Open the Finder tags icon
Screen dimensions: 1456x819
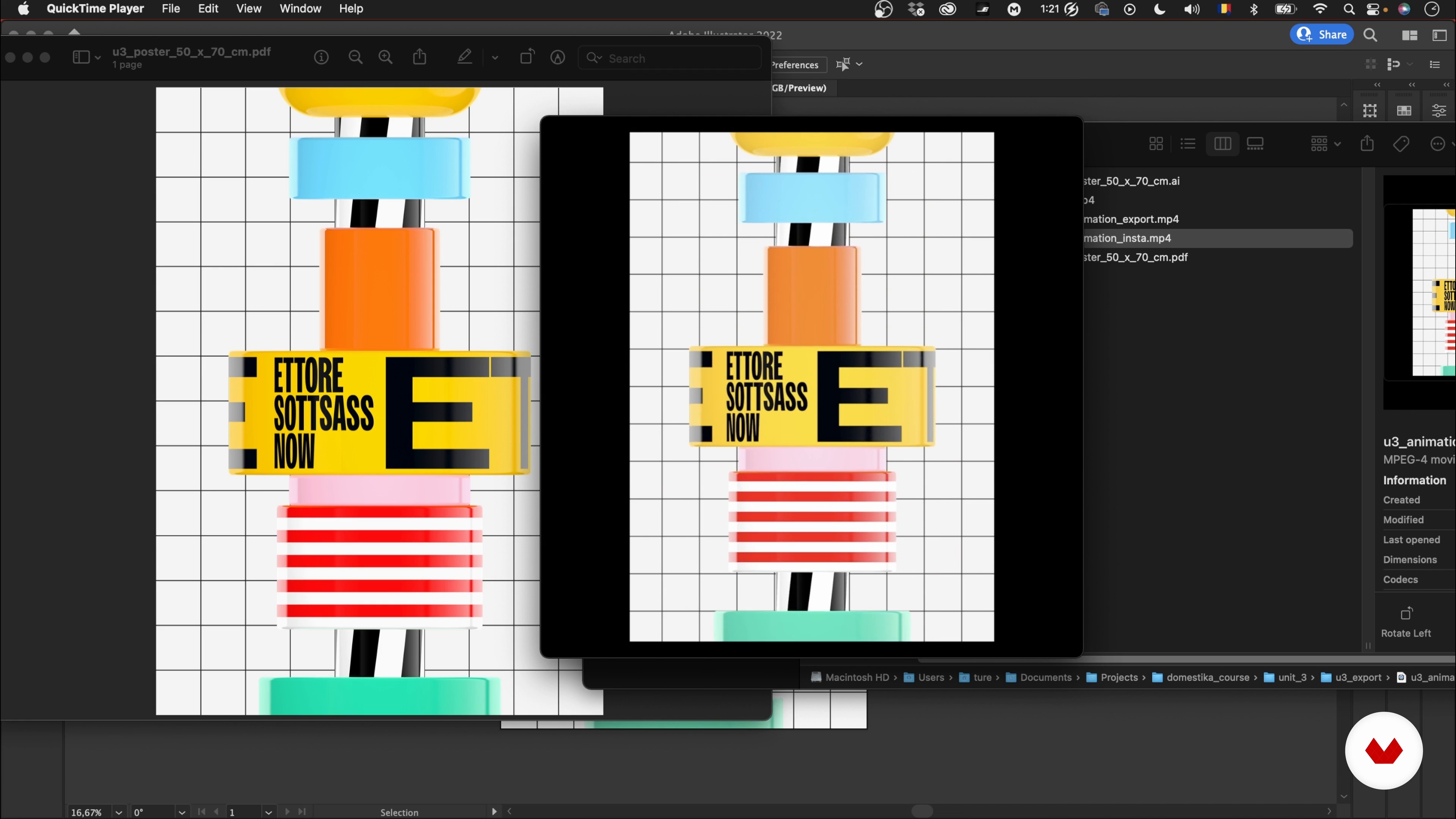coord(1401,144)
